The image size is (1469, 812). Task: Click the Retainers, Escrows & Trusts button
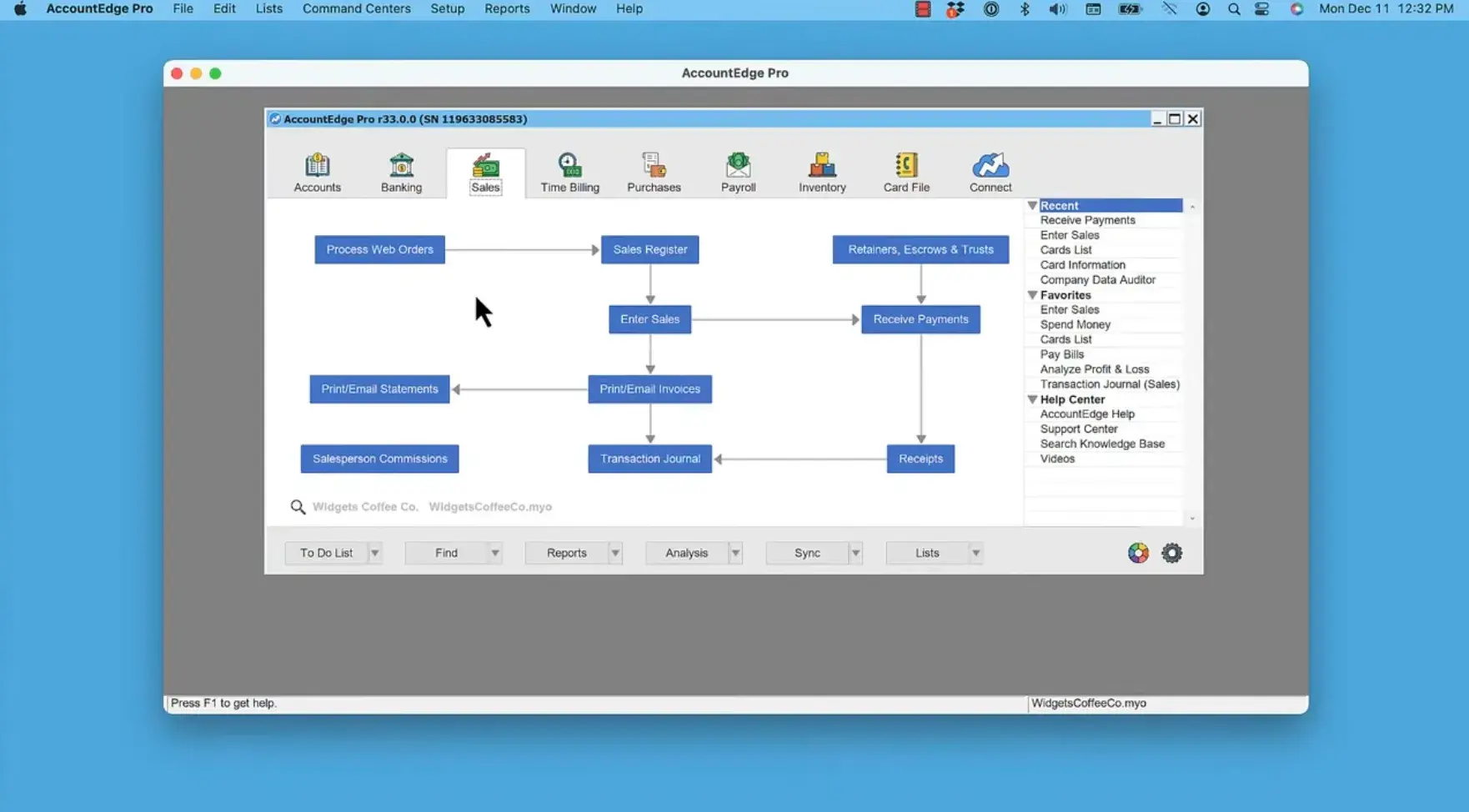click(x=920, y=249)
